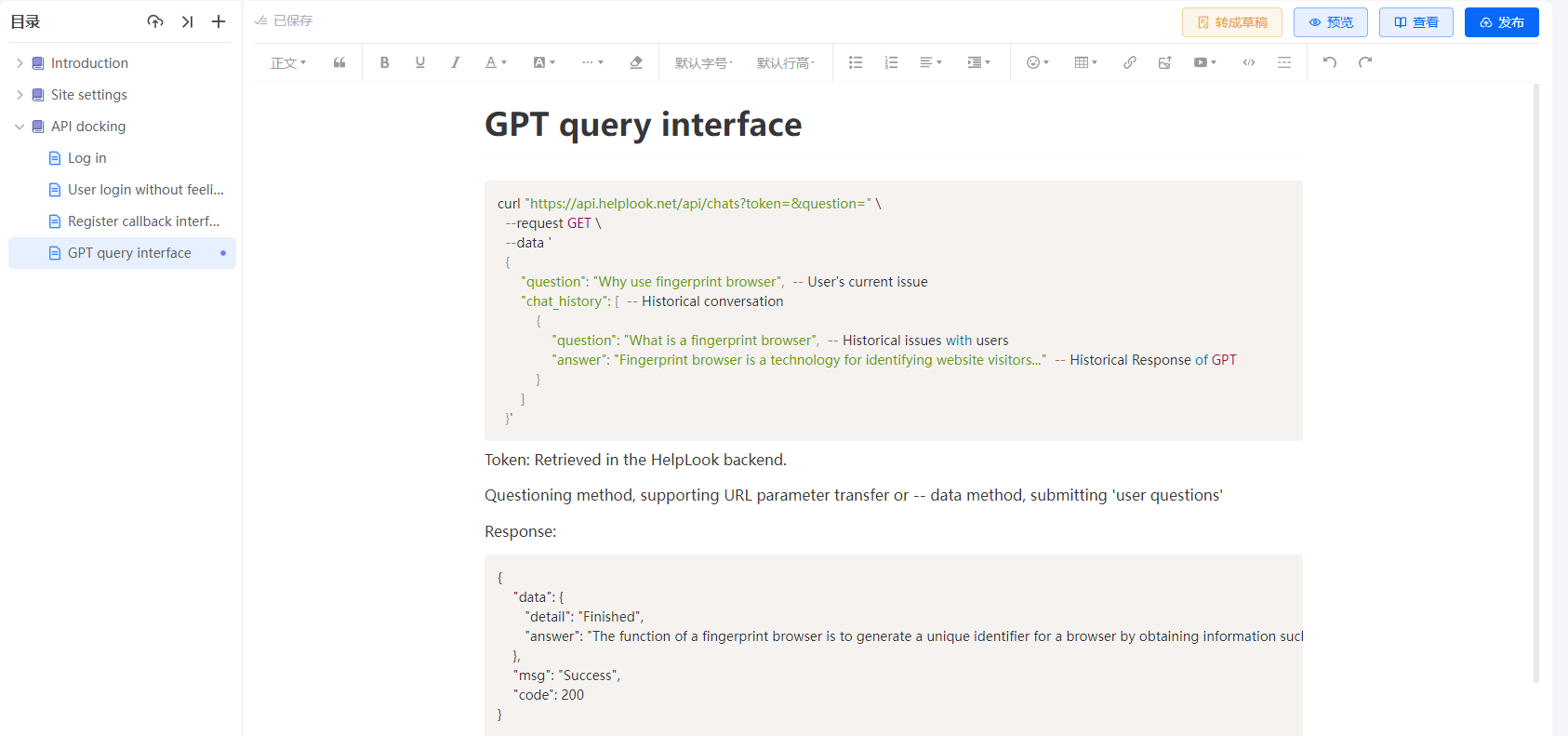1568x736 pixels.
Task: Open the default font size dropdown
Action: point(704,62)
